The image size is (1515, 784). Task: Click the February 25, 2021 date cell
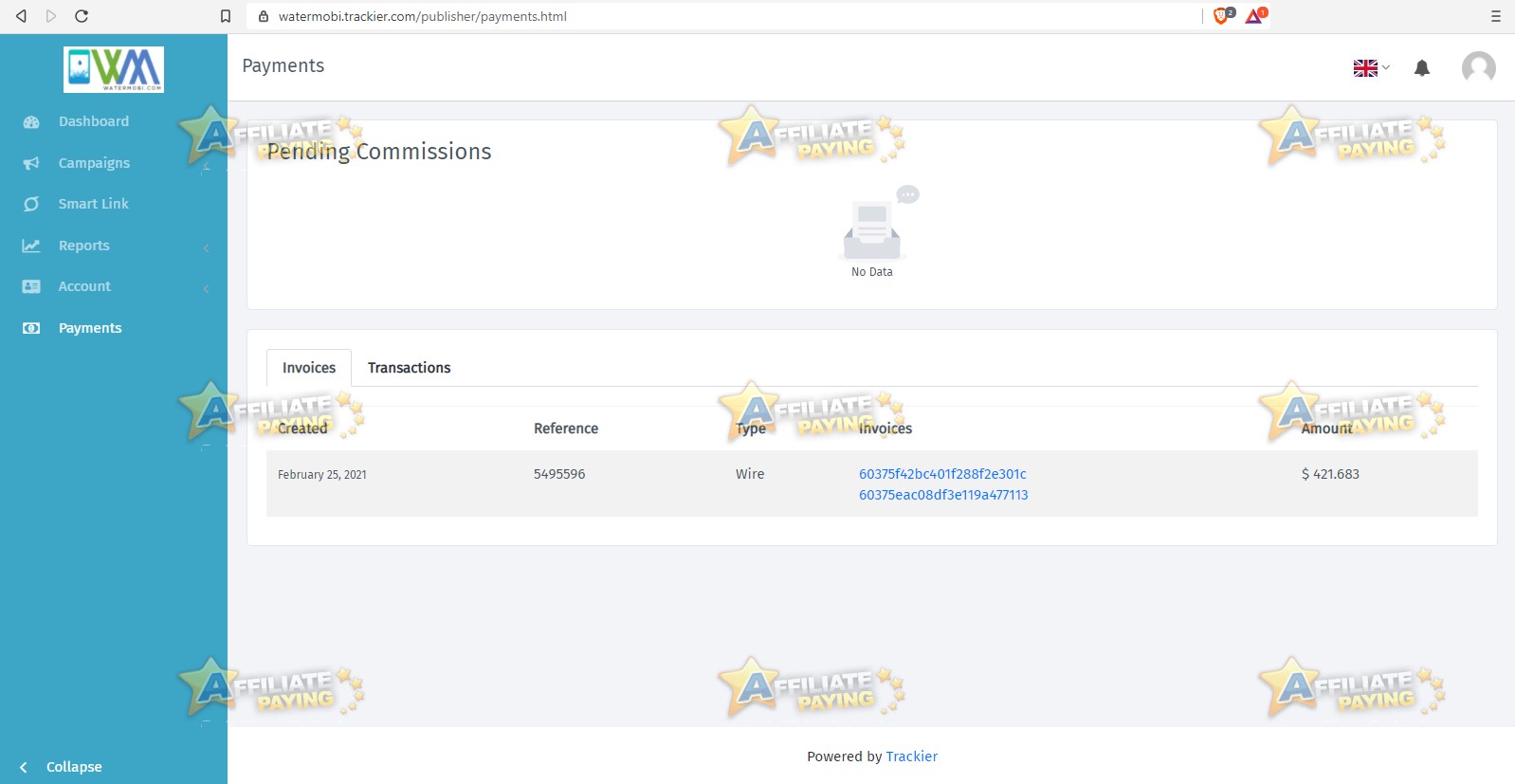click(322, 475)
